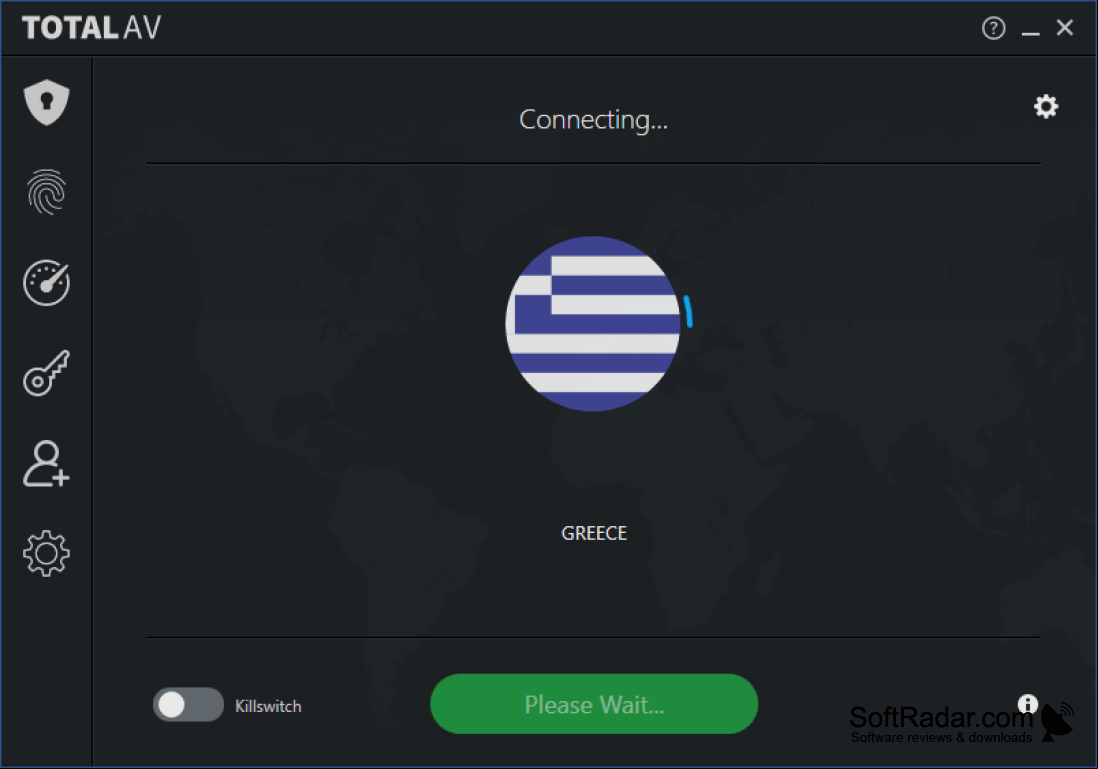Click the GREECE country name
The width and height of the screenshot is (1098, 769).
[594, 533]
